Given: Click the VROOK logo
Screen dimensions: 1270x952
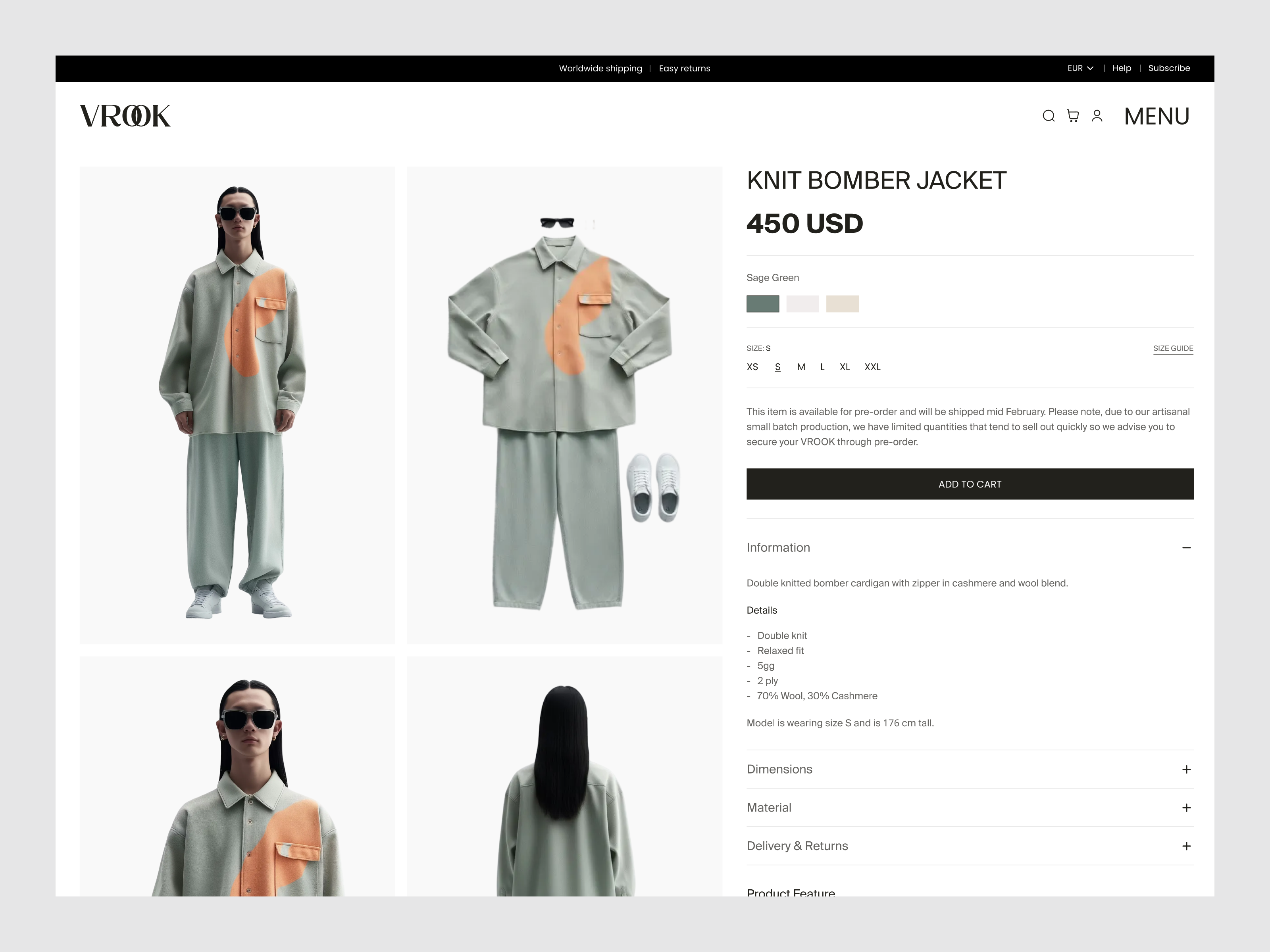Looking at the screenshot, I should click(x=126, y=116).
